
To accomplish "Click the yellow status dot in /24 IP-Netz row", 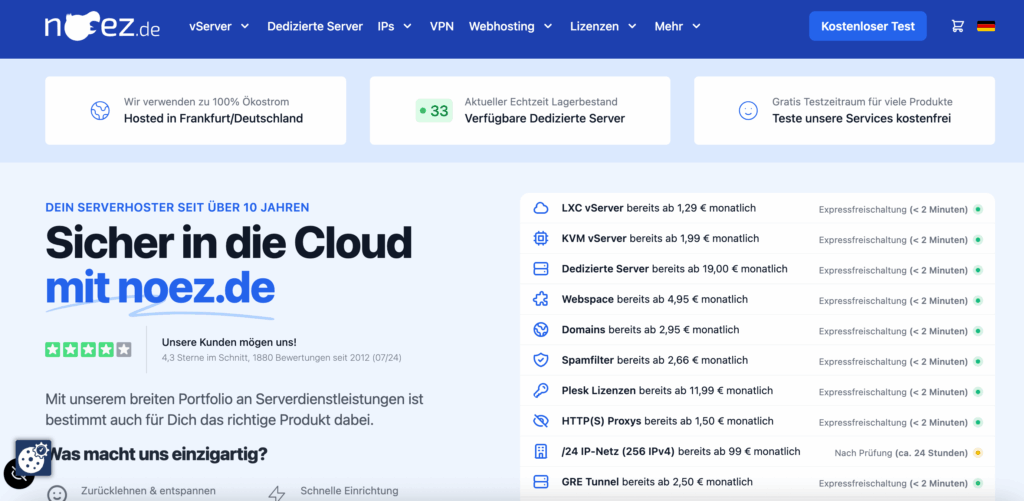I will tap(978, 453).
